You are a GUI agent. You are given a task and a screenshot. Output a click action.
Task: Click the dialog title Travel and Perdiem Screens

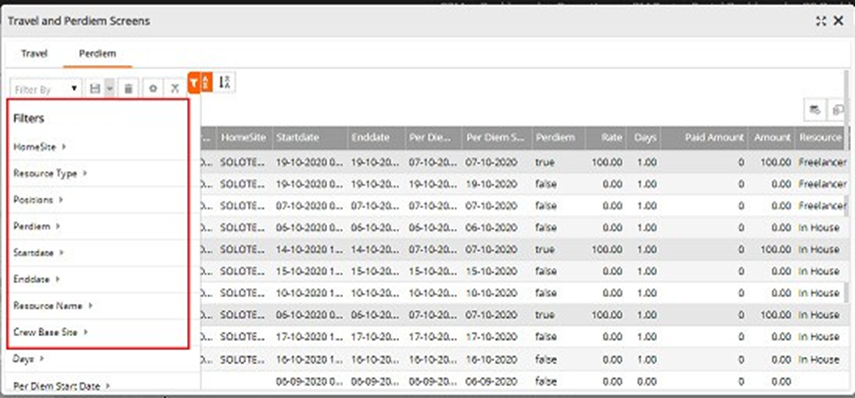[79, 21]
